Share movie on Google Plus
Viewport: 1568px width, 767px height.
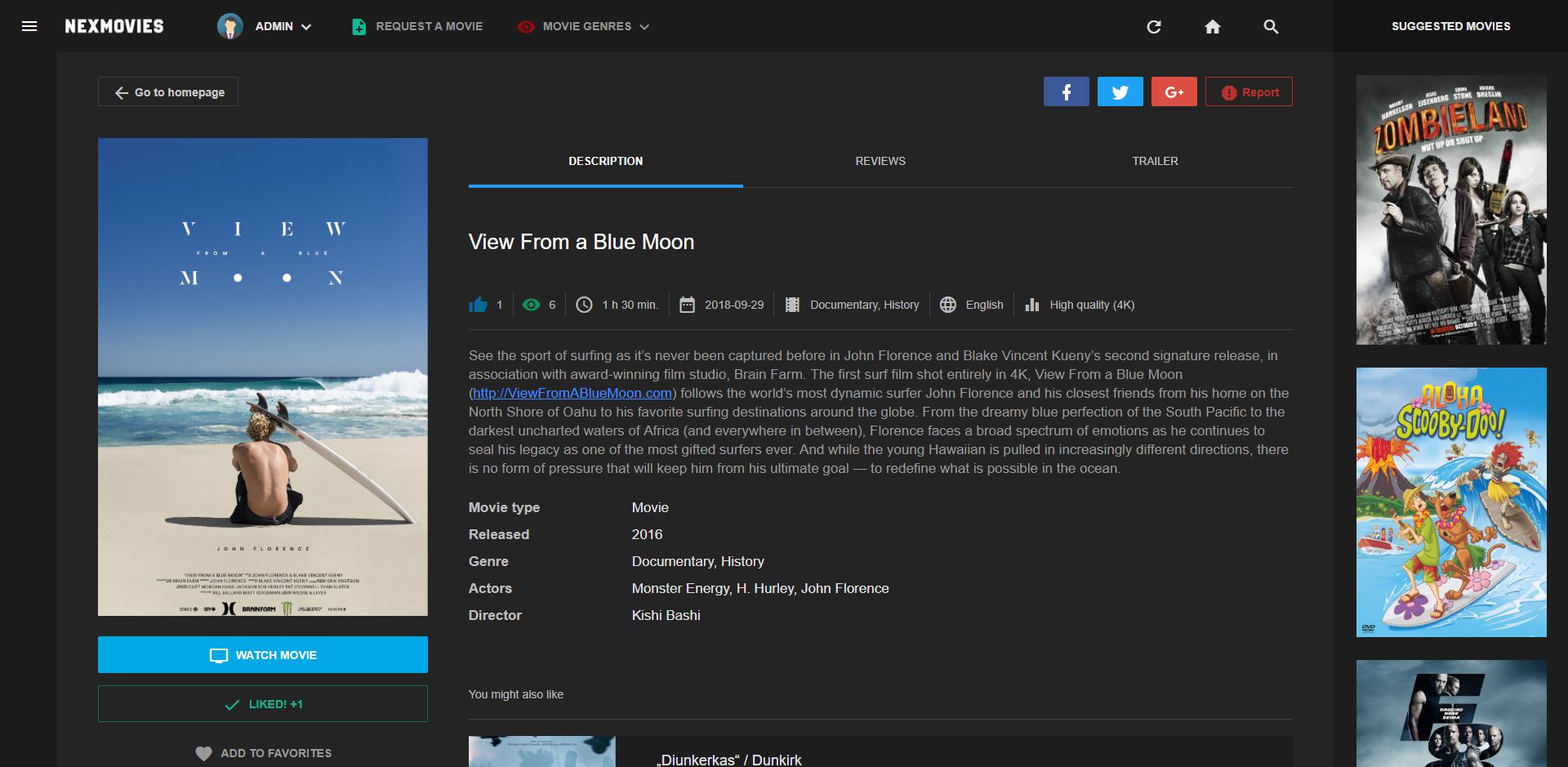(1174, 91)
